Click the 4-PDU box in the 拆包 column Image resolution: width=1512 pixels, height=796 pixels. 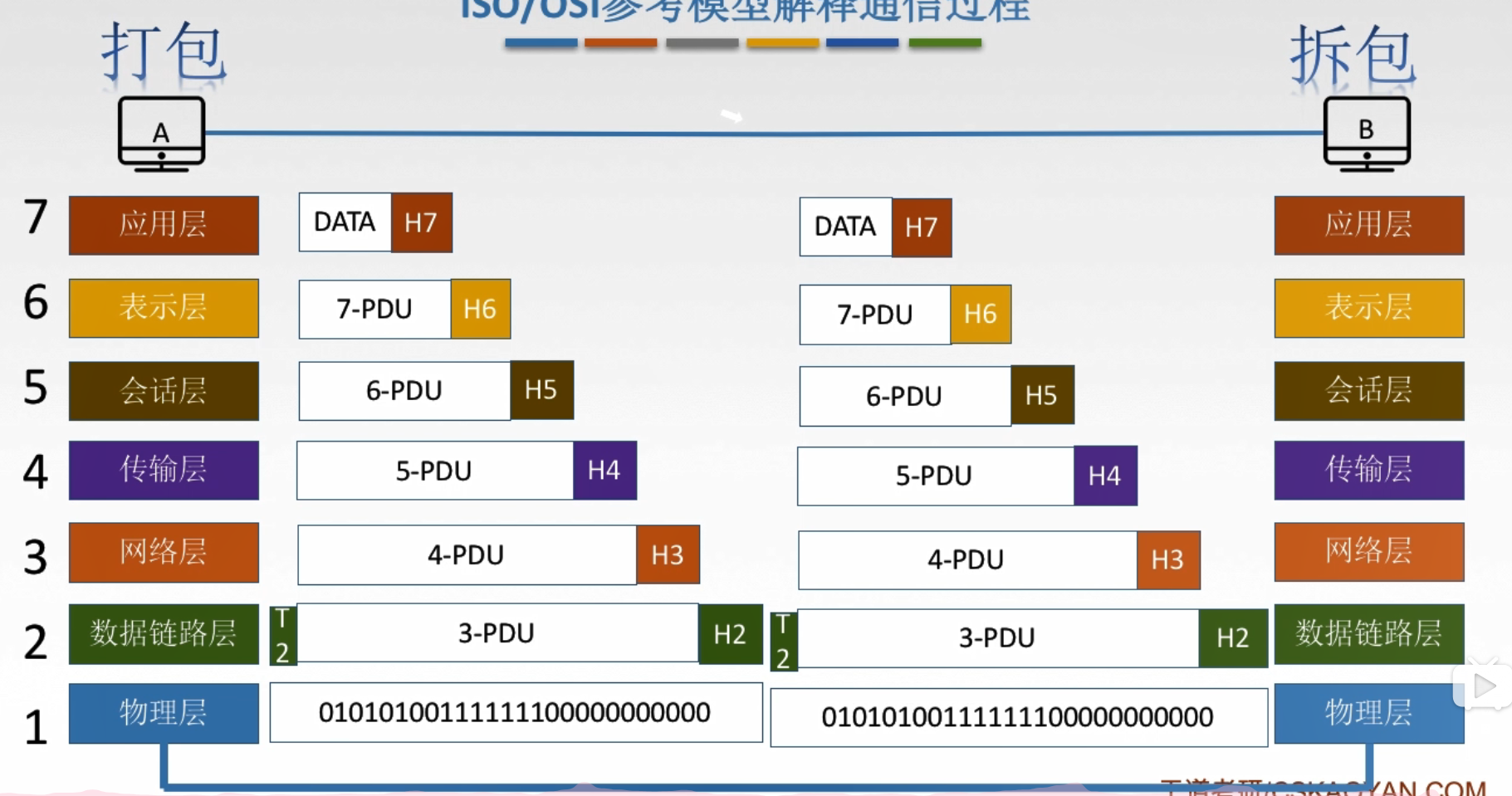968,559
